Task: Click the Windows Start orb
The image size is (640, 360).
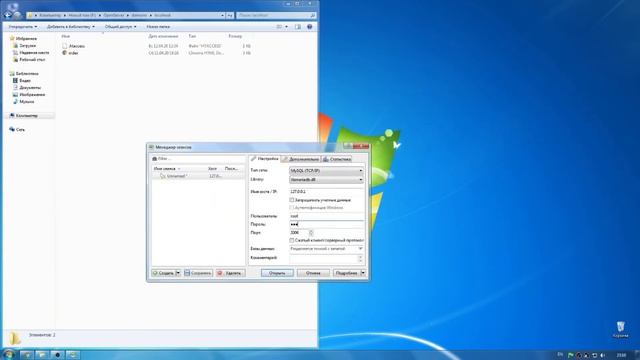Action: click(x=8, y=354)
